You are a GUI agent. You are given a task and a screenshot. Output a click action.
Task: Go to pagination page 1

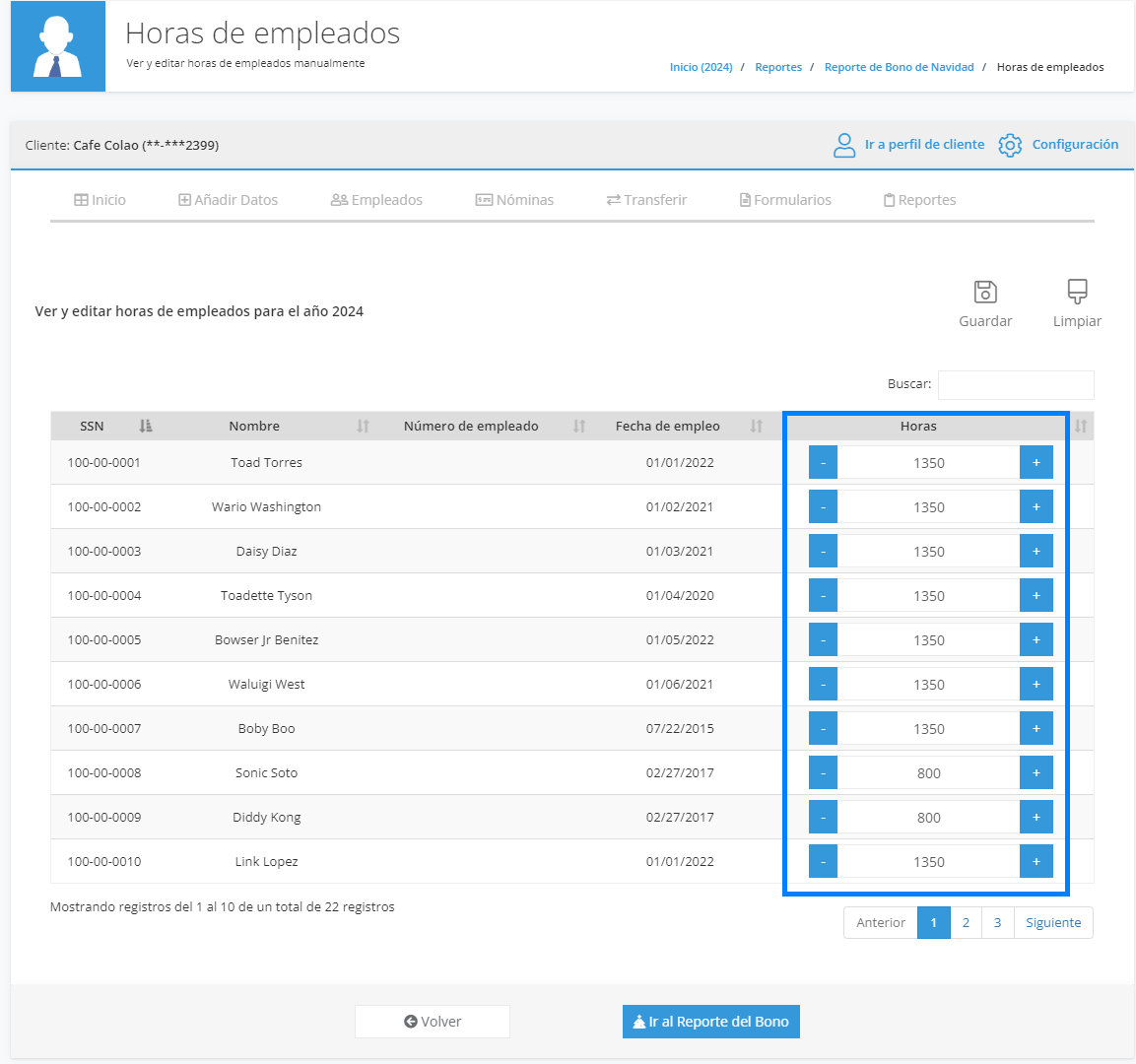(933, 922)
